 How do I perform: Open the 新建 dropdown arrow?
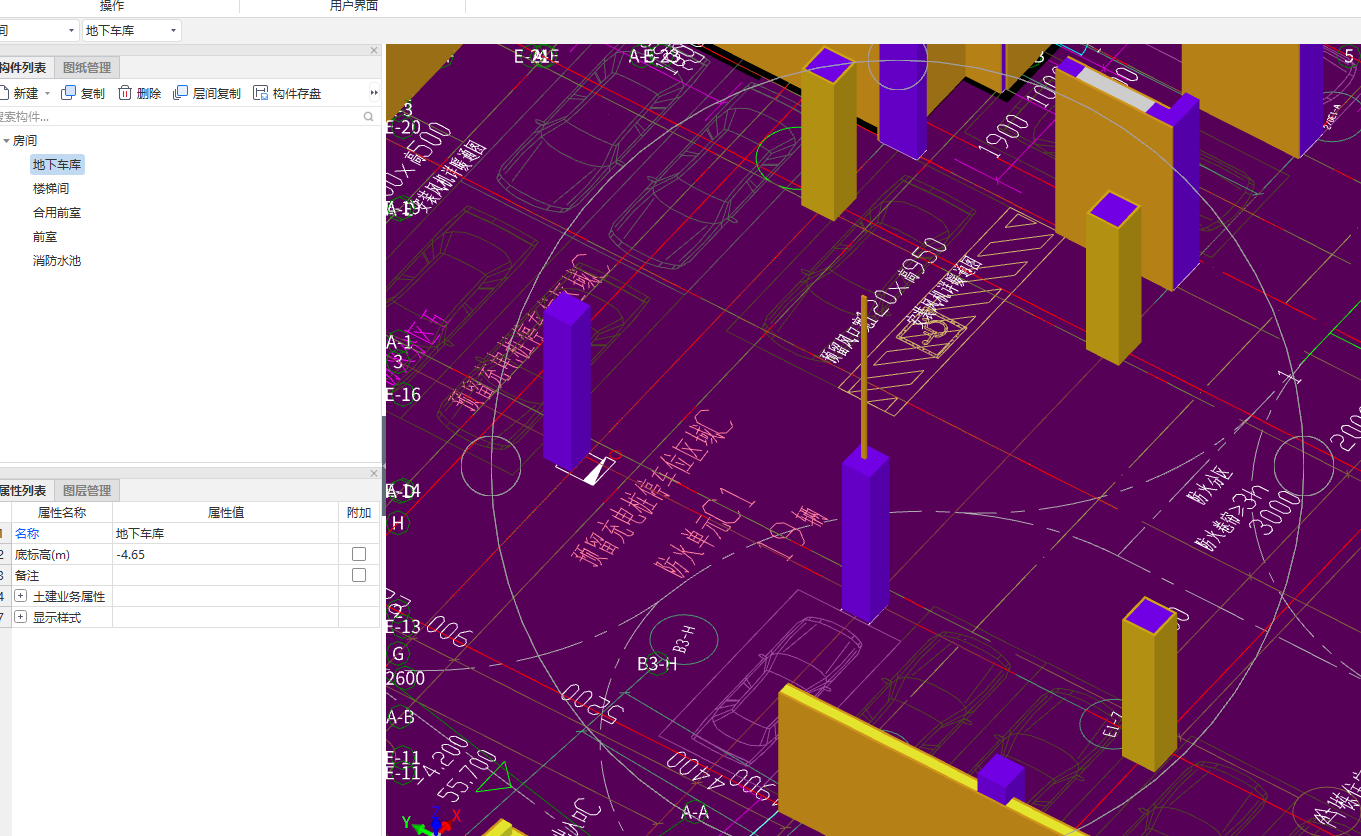(47, 94)
